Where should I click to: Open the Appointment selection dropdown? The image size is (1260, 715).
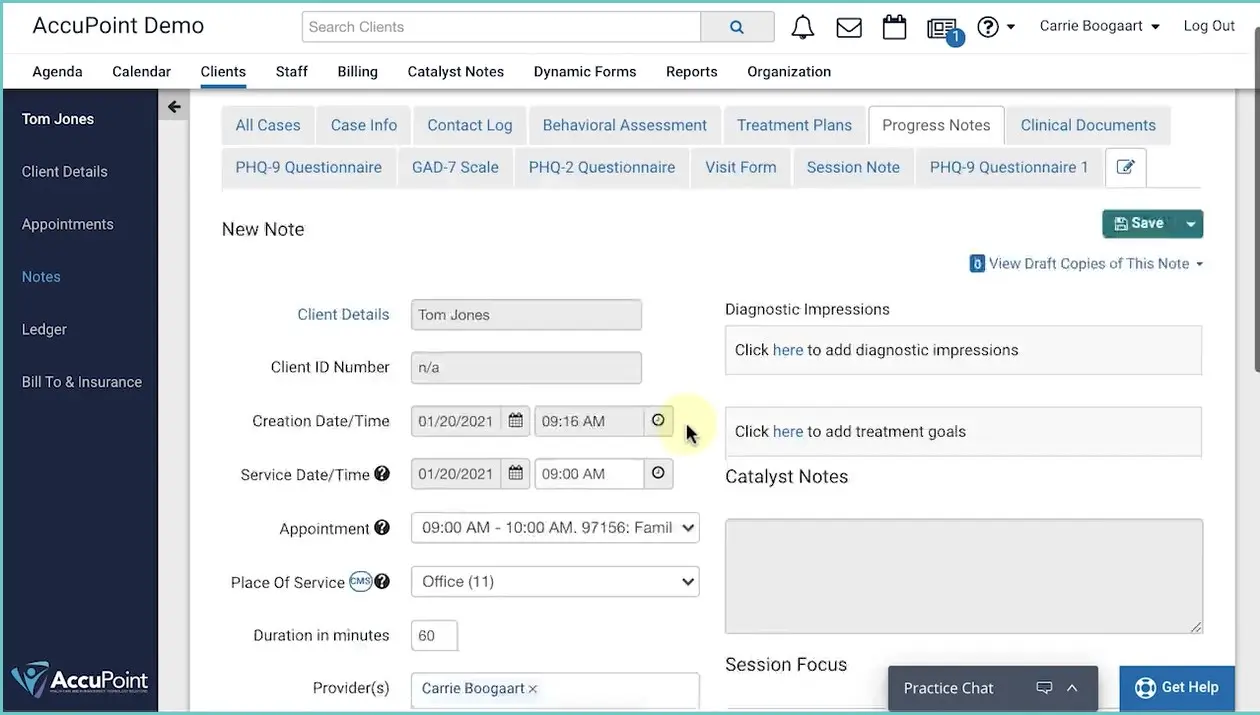point(554,527)
